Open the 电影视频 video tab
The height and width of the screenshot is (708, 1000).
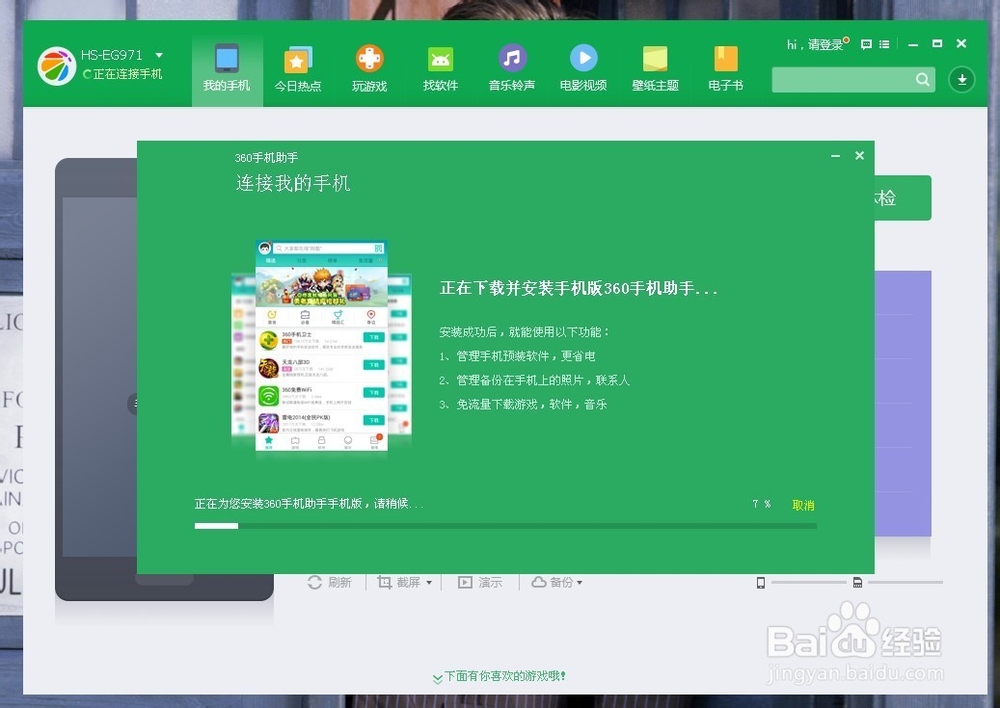tap(584, 69)
